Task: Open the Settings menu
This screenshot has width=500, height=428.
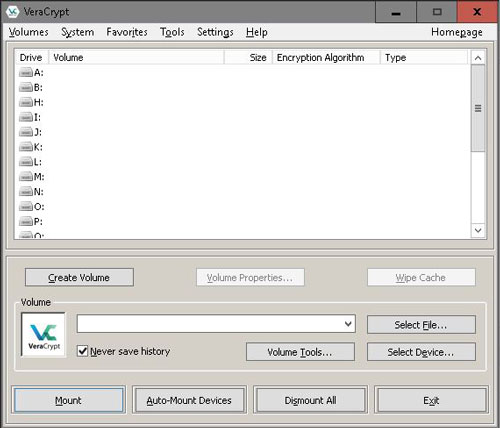Action: (215, 32)
